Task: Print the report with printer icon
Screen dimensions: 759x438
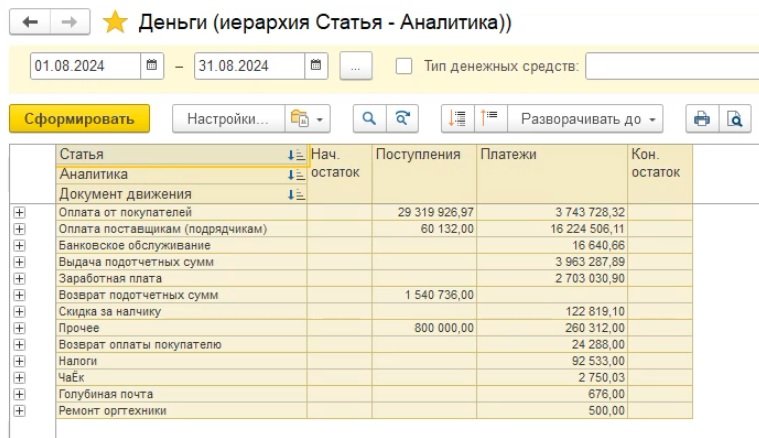Action: tap(702, 119)
